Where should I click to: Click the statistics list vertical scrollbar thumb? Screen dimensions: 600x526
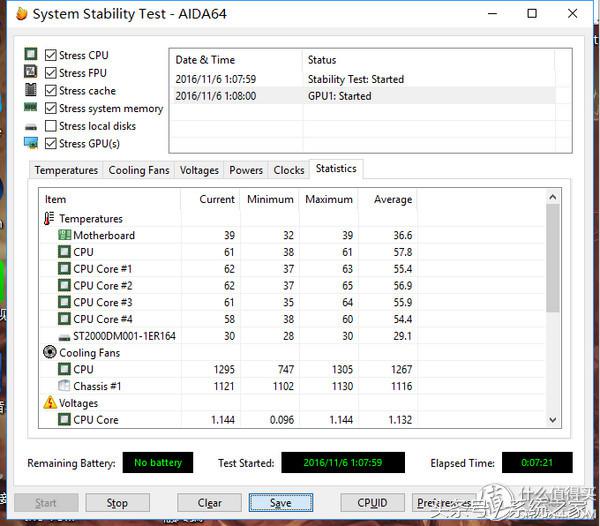tap(552, 258)
